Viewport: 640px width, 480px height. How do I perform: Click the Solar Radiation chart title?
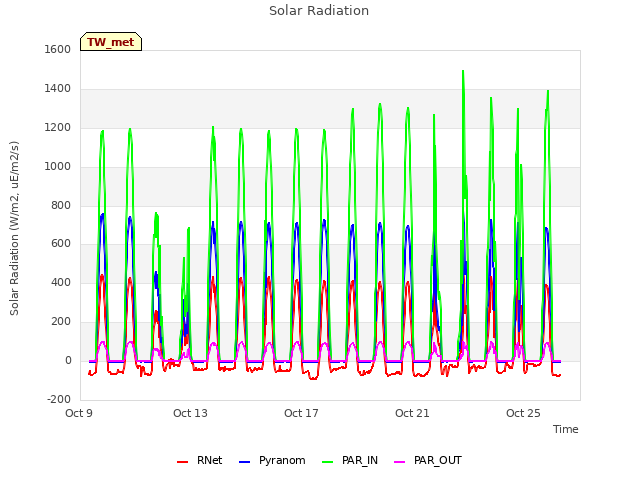(319, 11)
